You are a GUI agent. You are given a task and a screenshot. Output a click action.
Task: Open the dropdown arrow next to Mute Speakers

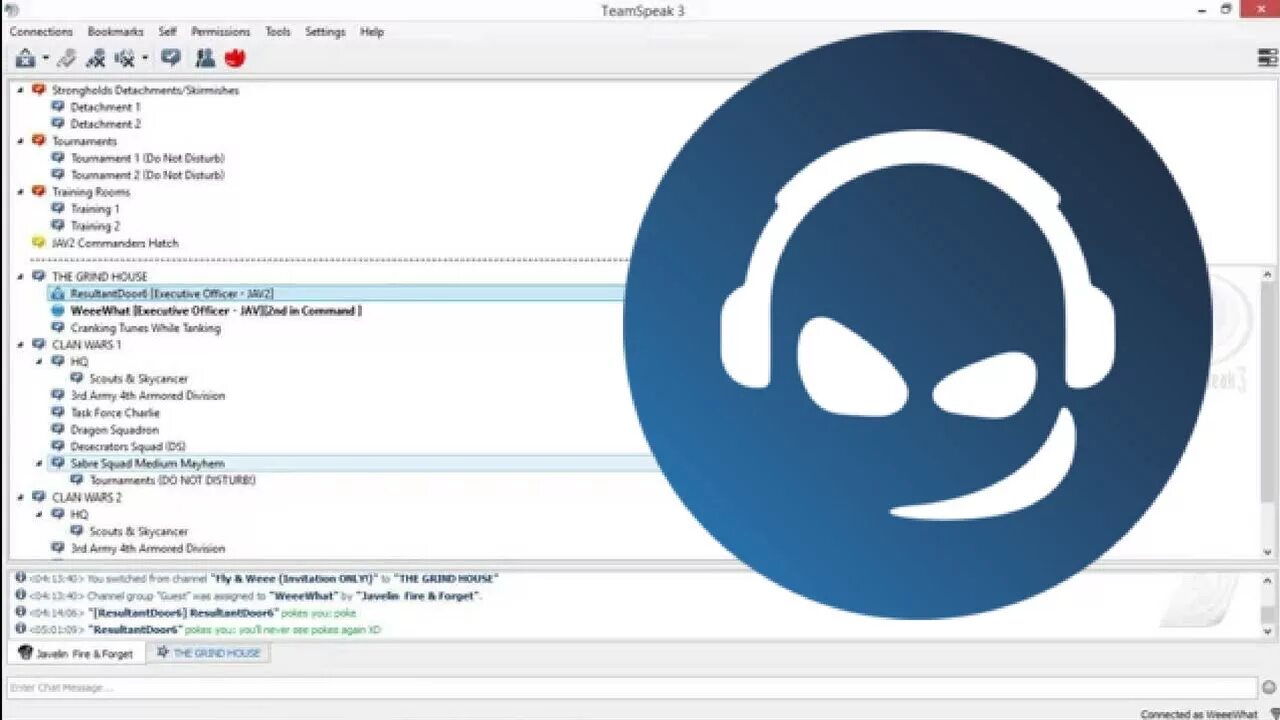point(145,59)
